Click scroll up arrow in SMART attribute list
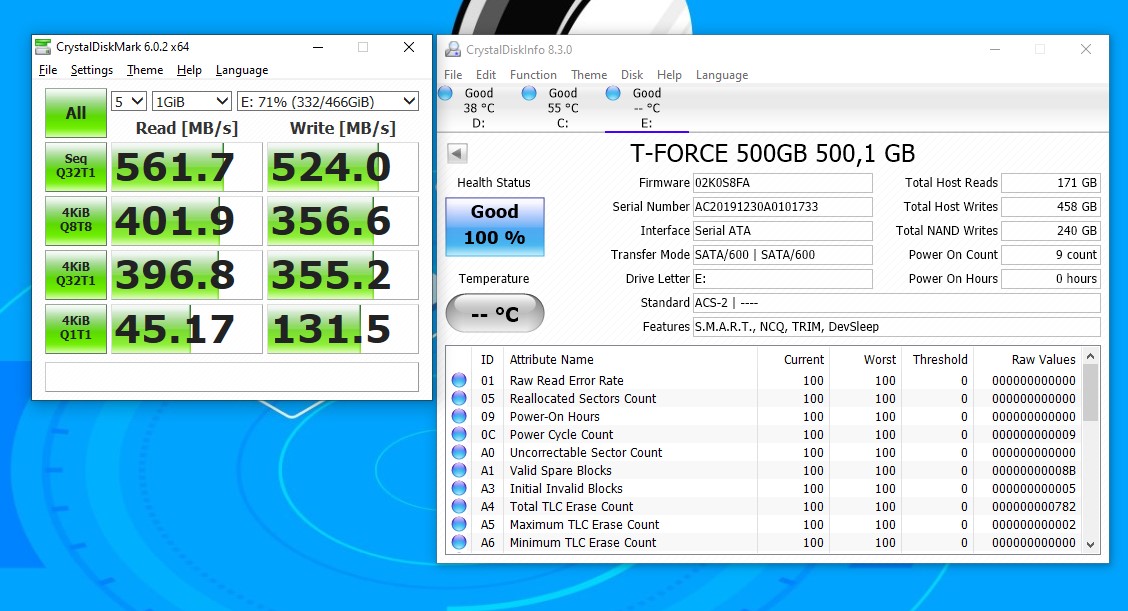 (1091, 356)
